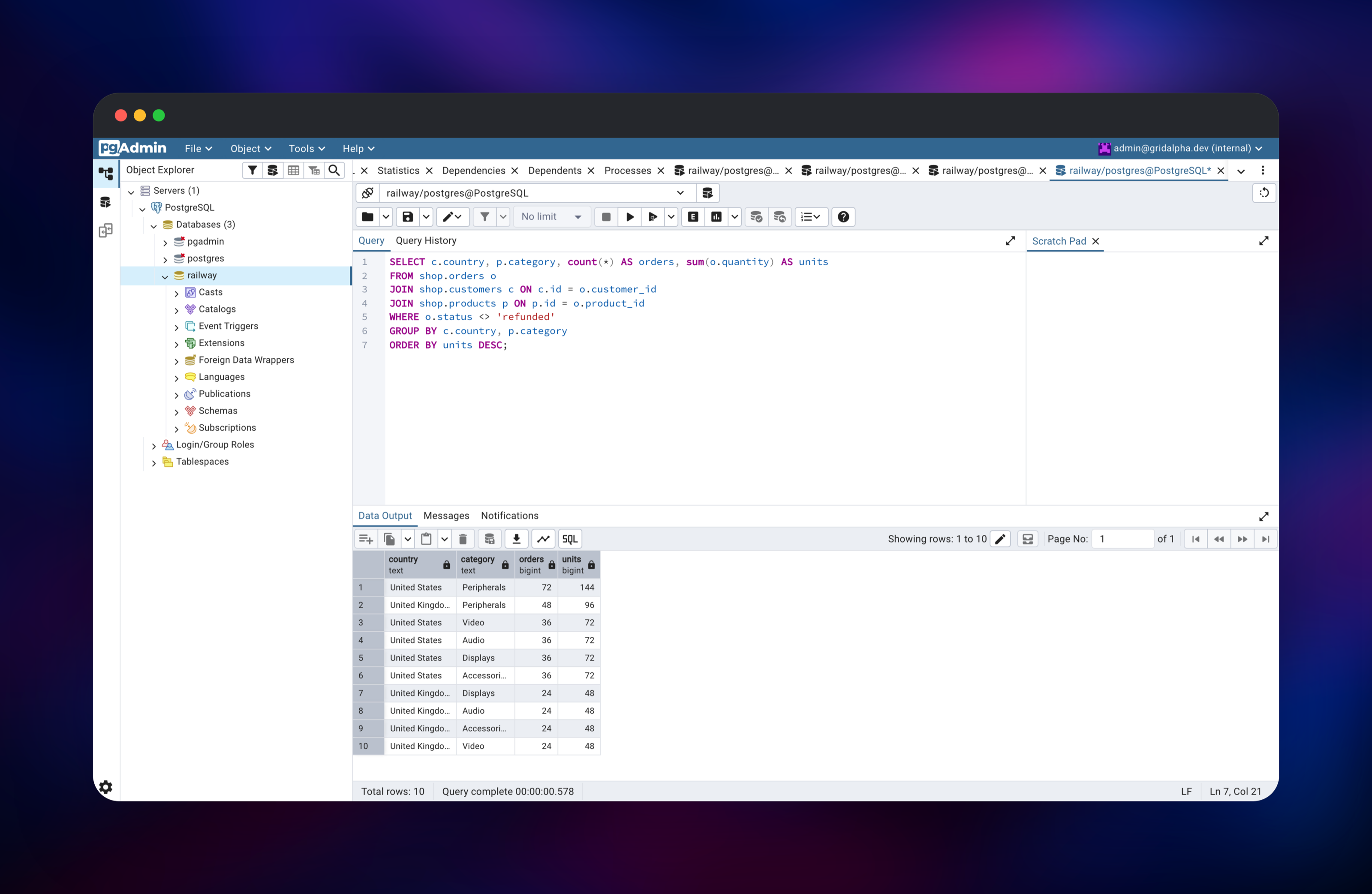Viewport: 1372px width, 894px height.
Task: Go to the last page of results
Action: coord(1265,539)
